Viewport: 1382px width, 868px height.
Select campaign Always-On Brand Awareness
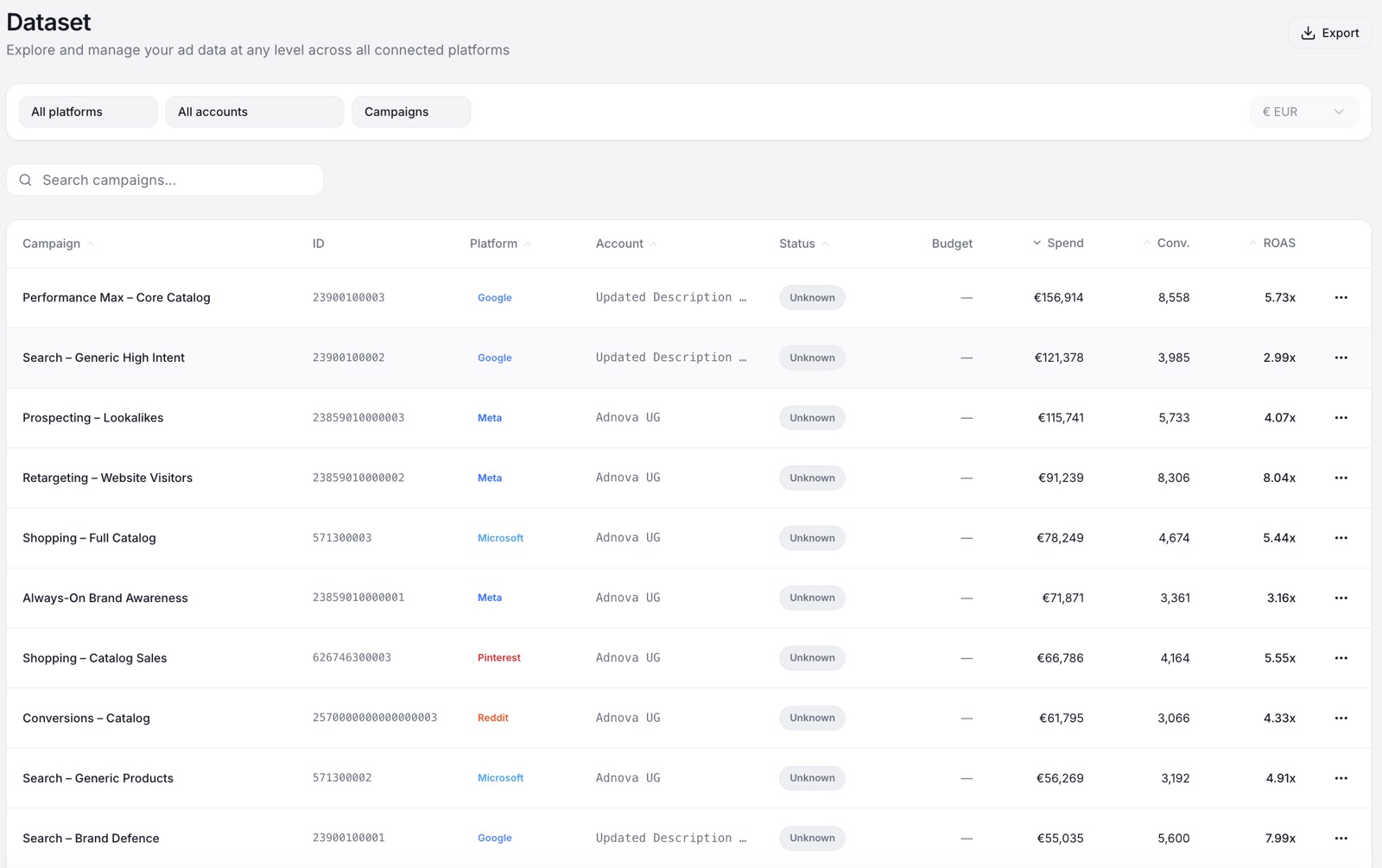tap(105, 598)
